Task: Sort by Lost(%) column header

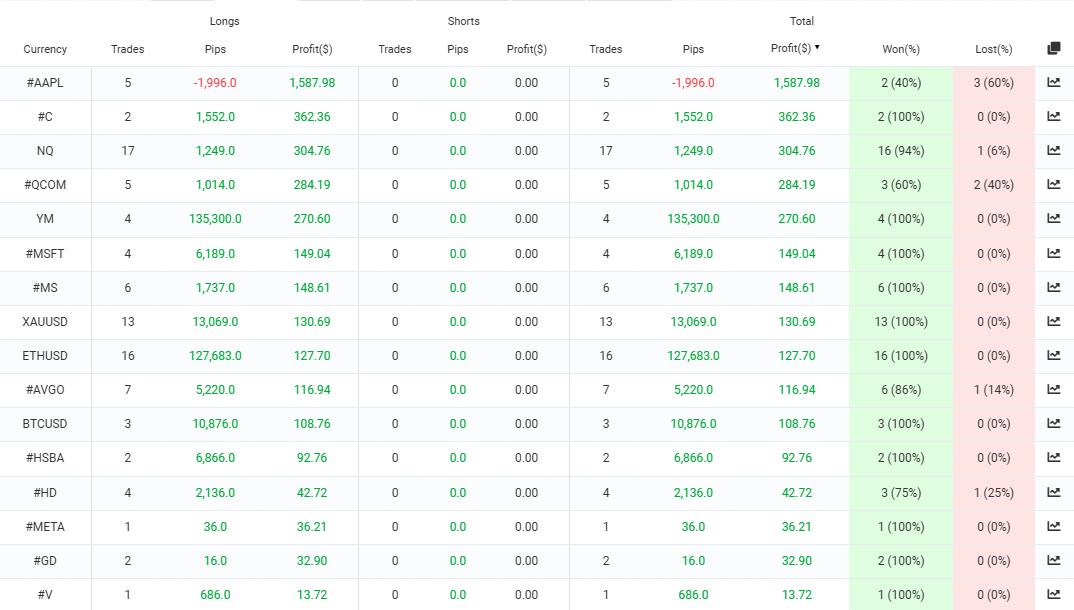Action: click(x=993, y=49)
